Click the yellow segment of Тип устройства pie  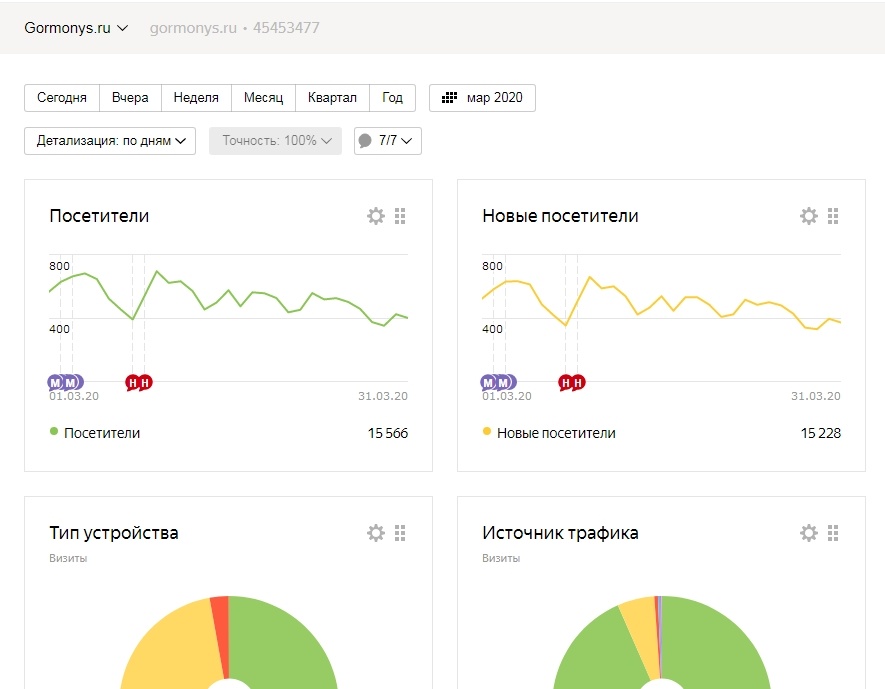(172, 646)
